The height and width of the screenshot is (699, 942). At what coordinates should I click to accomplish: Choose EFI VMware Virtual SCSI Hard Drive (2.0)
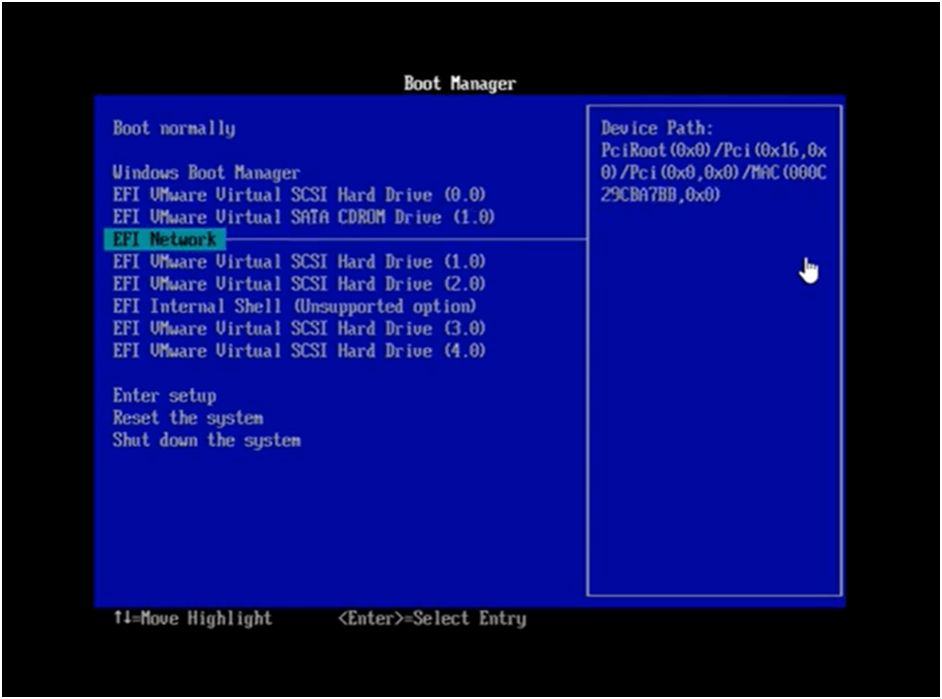tap(299, 284)
